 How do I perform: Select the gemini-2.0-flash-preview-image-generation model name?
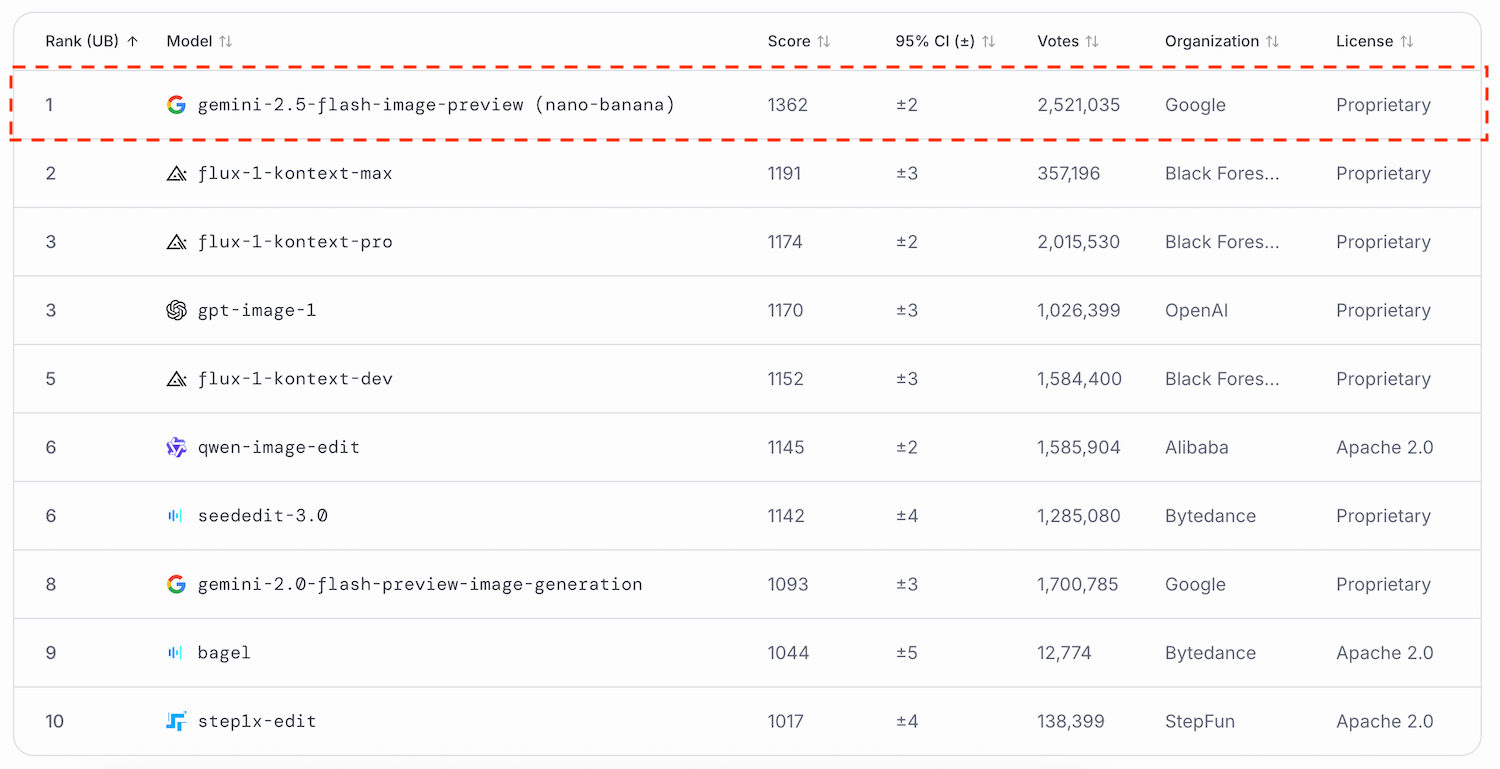pos(420,584)
